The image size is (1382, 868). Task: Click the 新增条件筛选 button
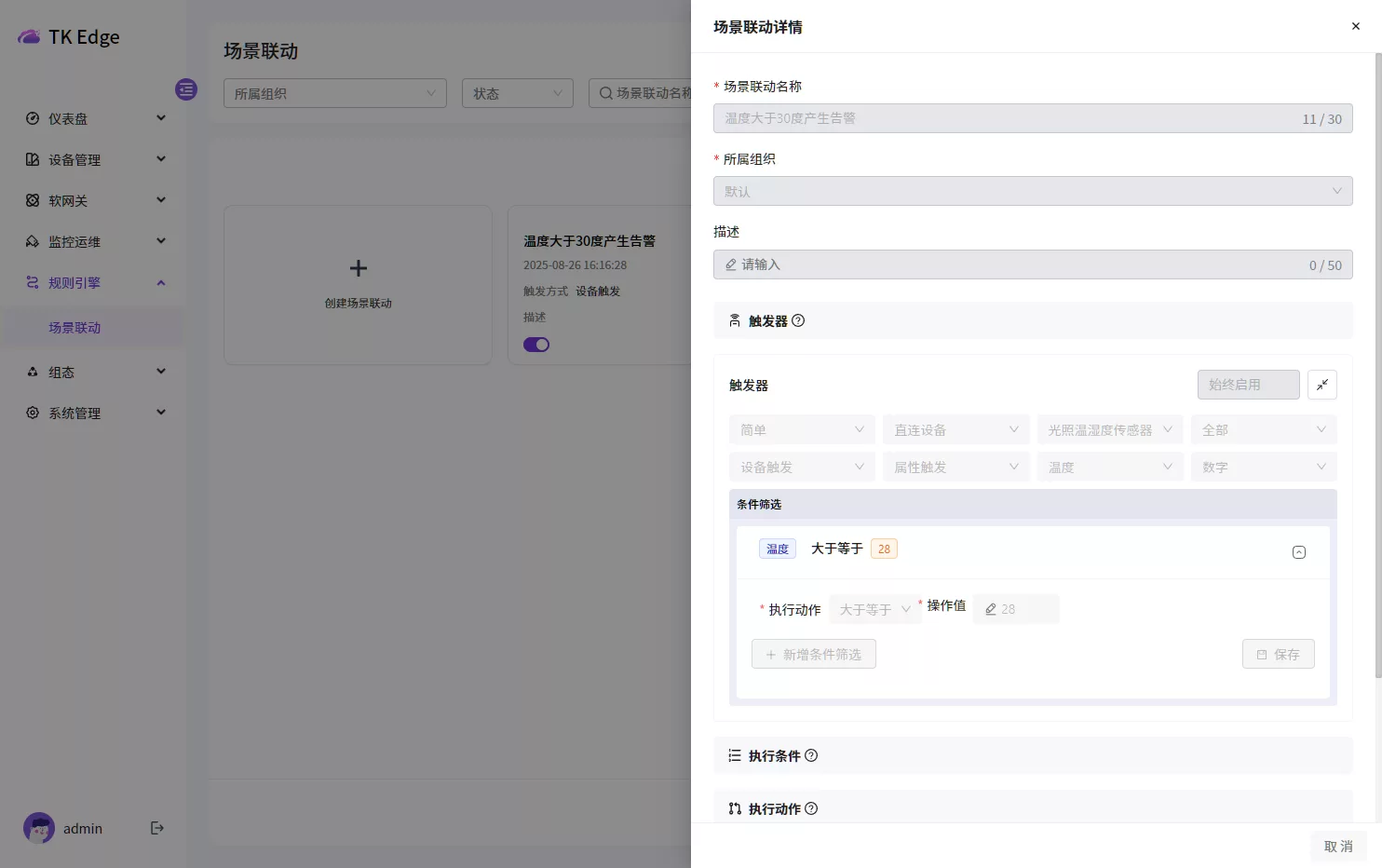(x=813, y=654)
